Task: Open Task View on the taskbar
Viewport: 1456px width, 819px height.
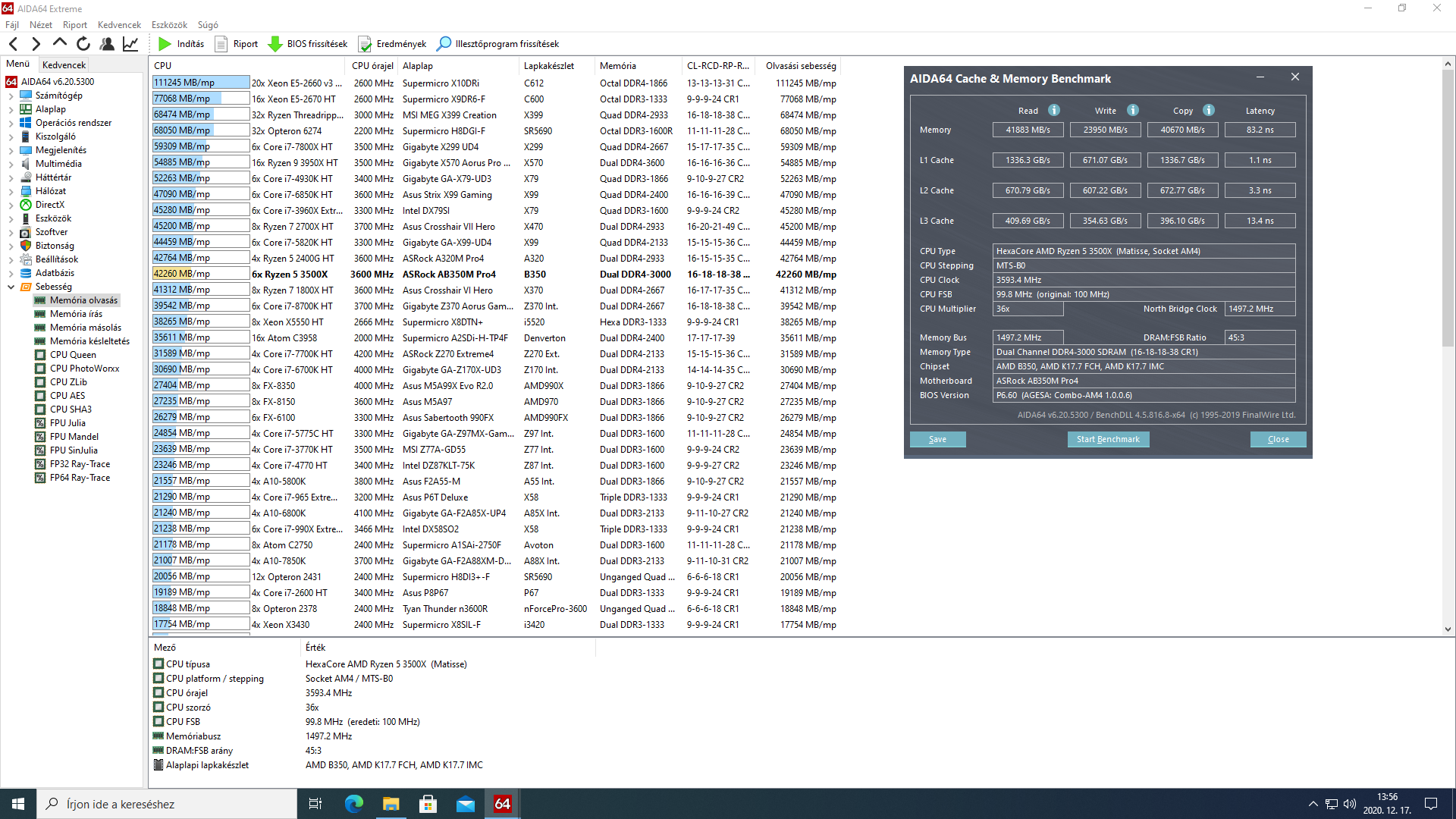Action: [x=315, y=804]
